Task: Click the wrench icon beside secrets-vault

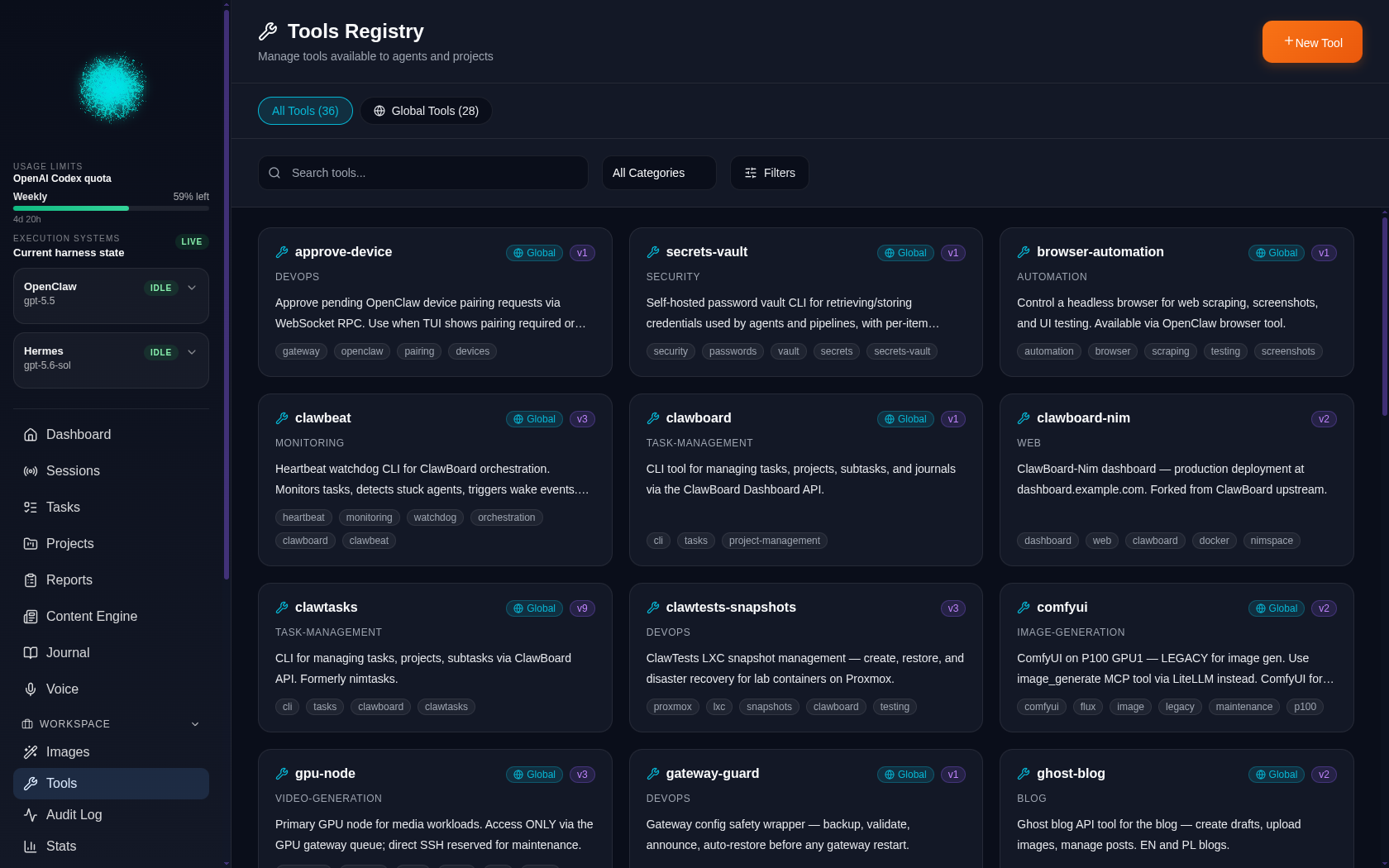Action: point(653,252)
